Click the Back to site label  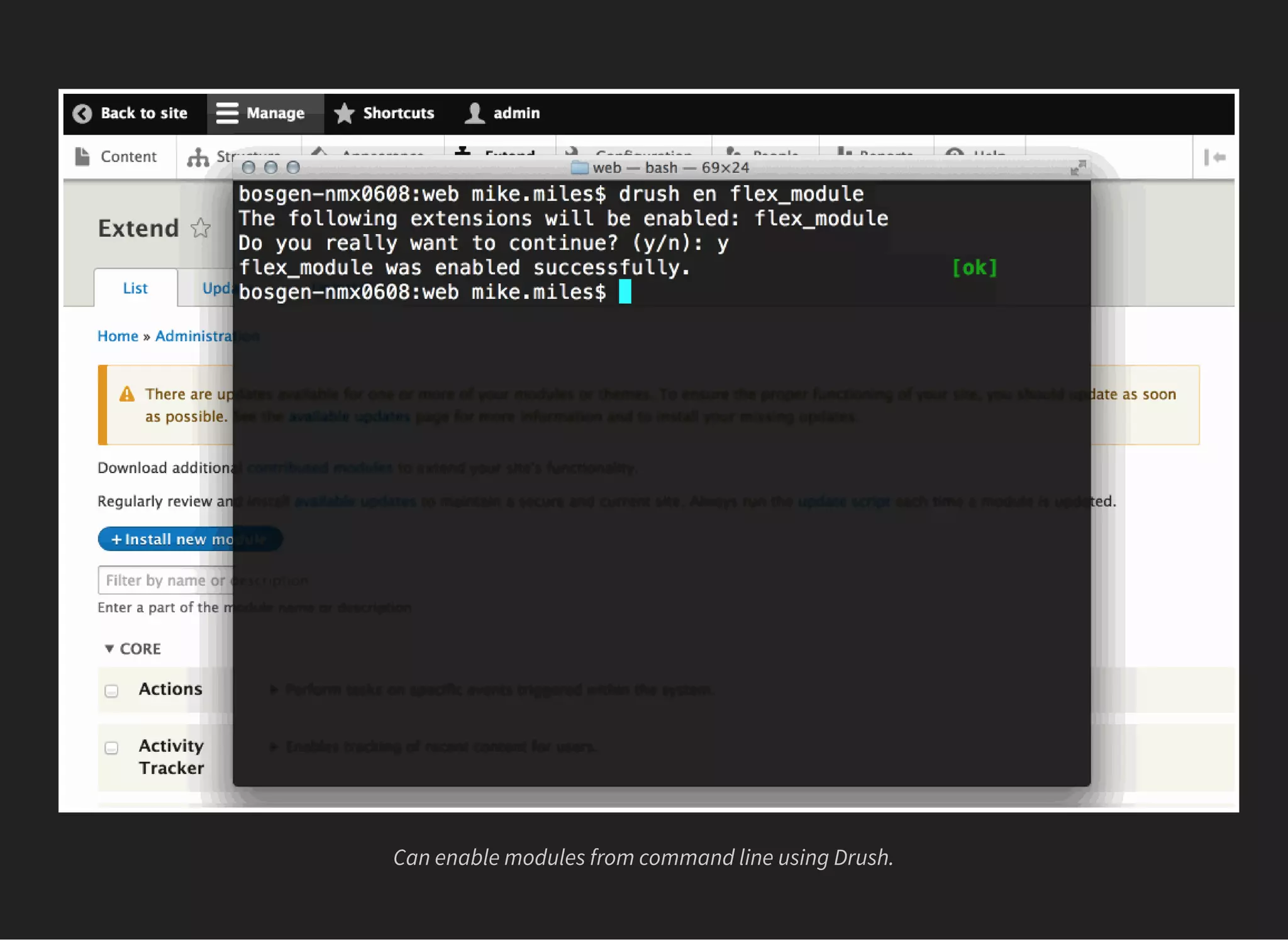(144, 113)
